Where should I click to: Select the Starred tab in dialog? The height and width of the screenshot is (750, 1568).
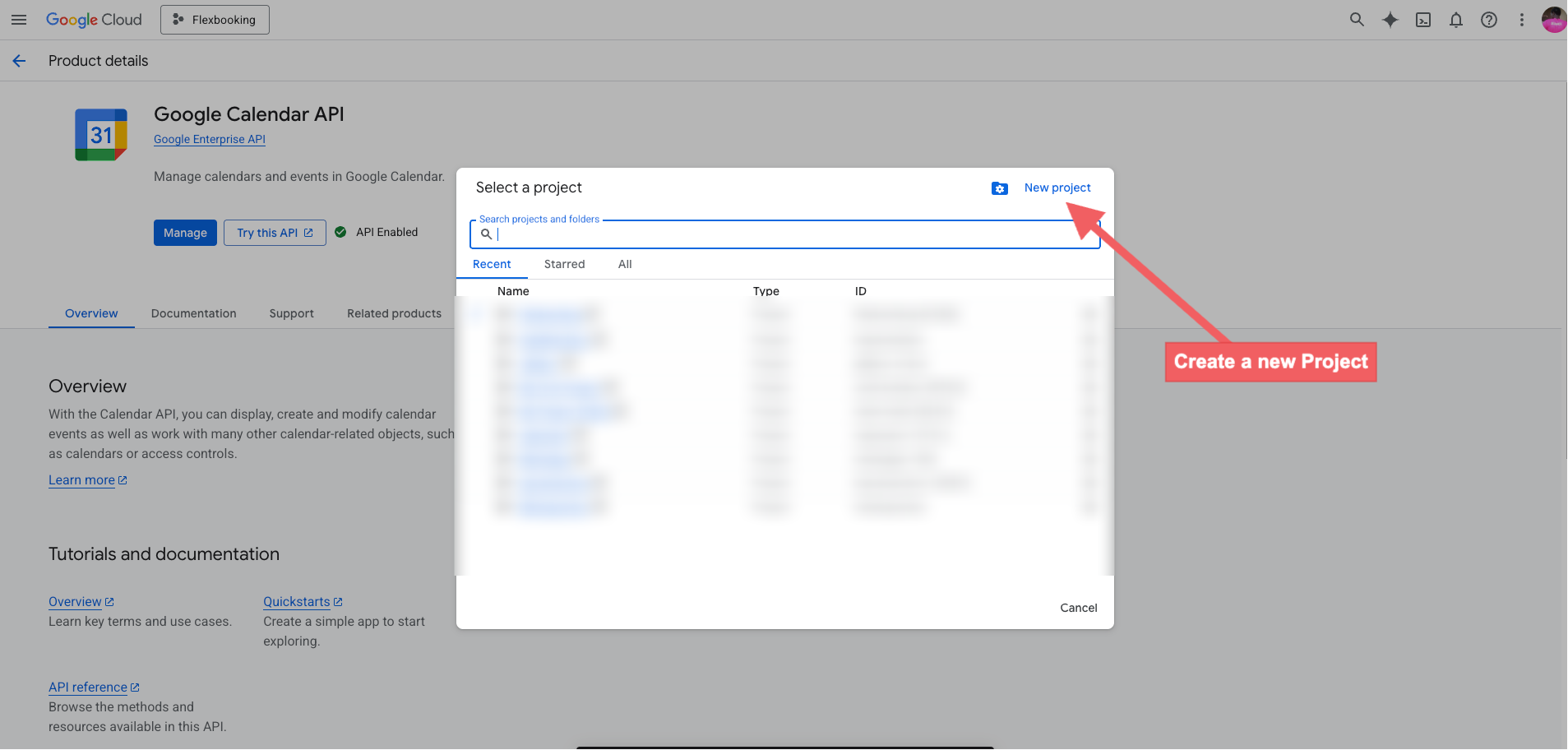click(x=565, y=264)
